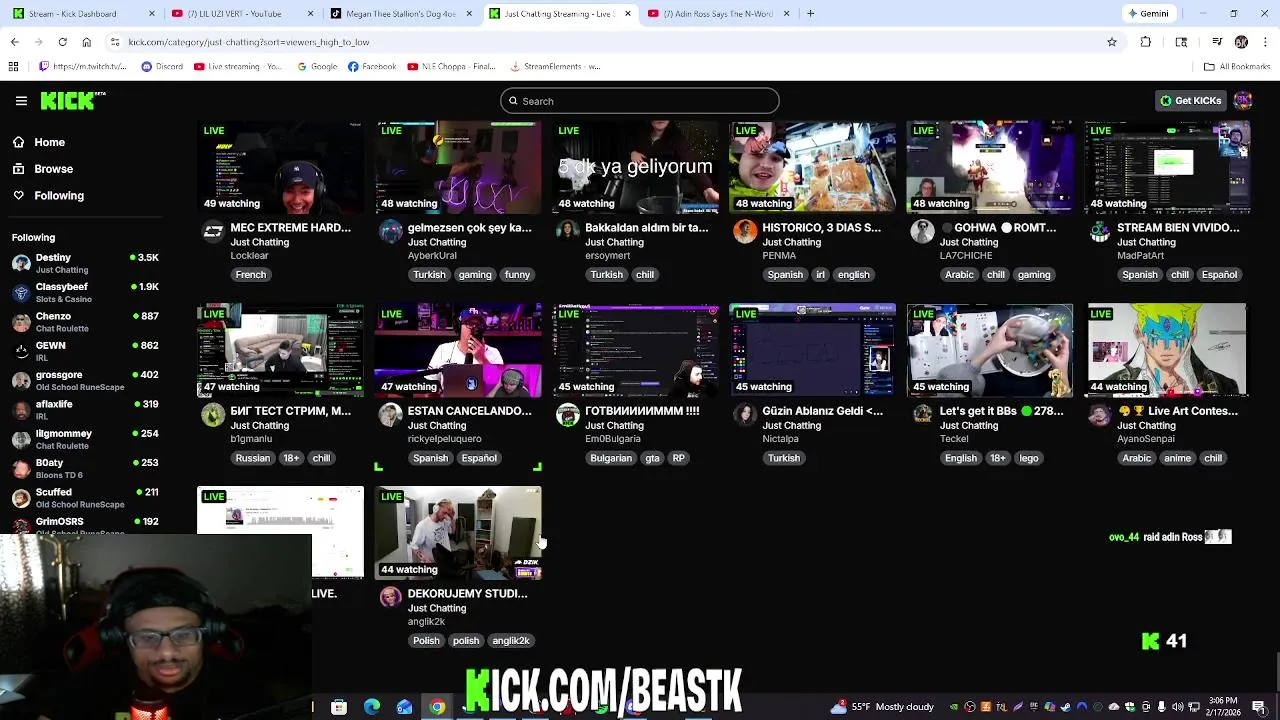The width and height of the screenshot is (1280, 720).
Task: Focus the Kick Search field
Action: (640, 101)
